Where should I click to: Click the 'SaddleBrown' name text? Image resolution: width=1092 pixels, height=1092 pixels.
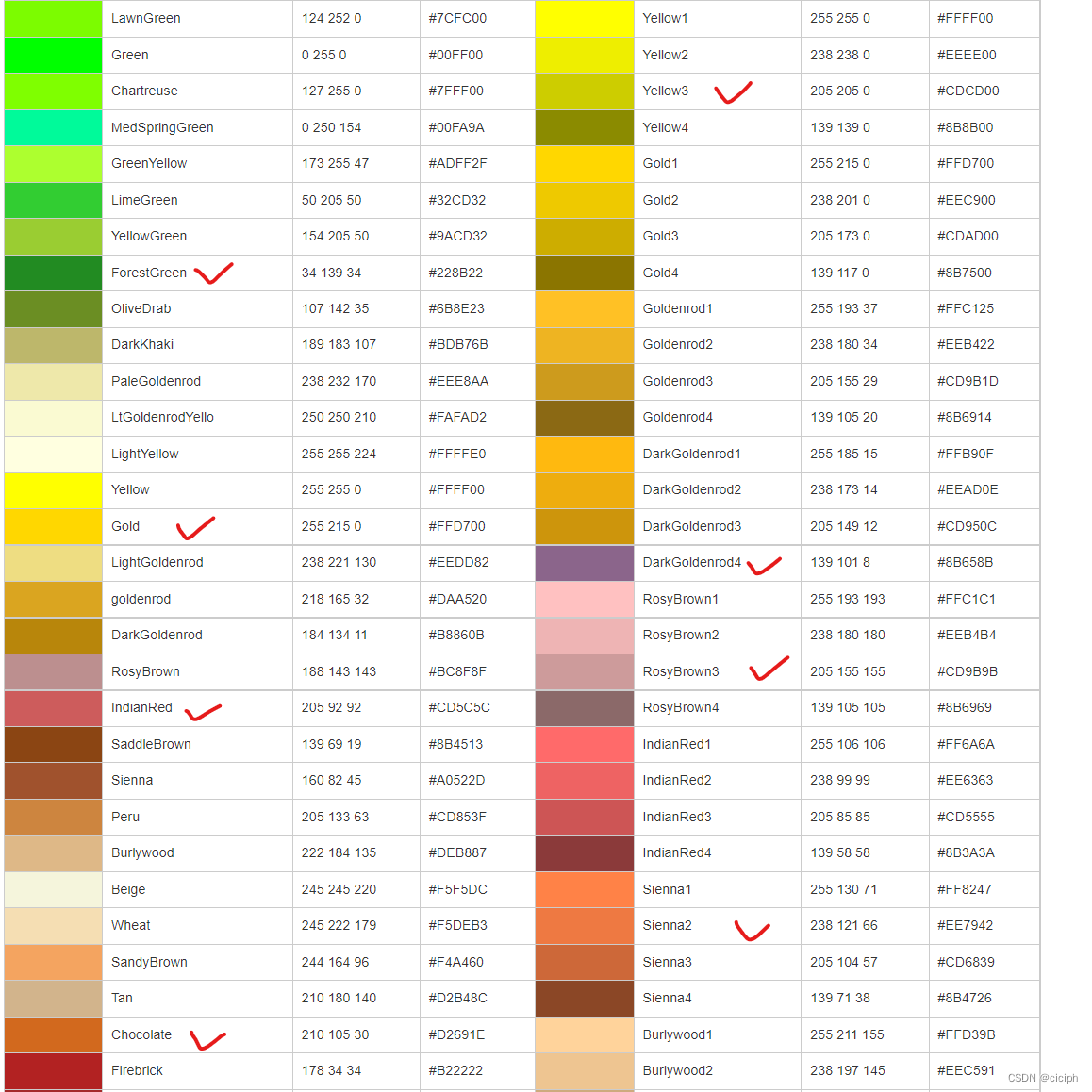tap(151, 744)
